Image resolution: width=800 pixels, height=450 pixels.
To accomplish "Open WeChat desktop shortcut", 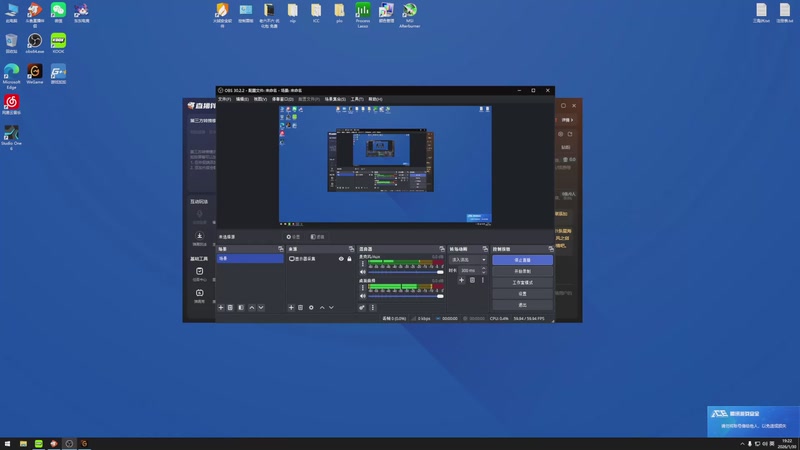I will (58, 13).
